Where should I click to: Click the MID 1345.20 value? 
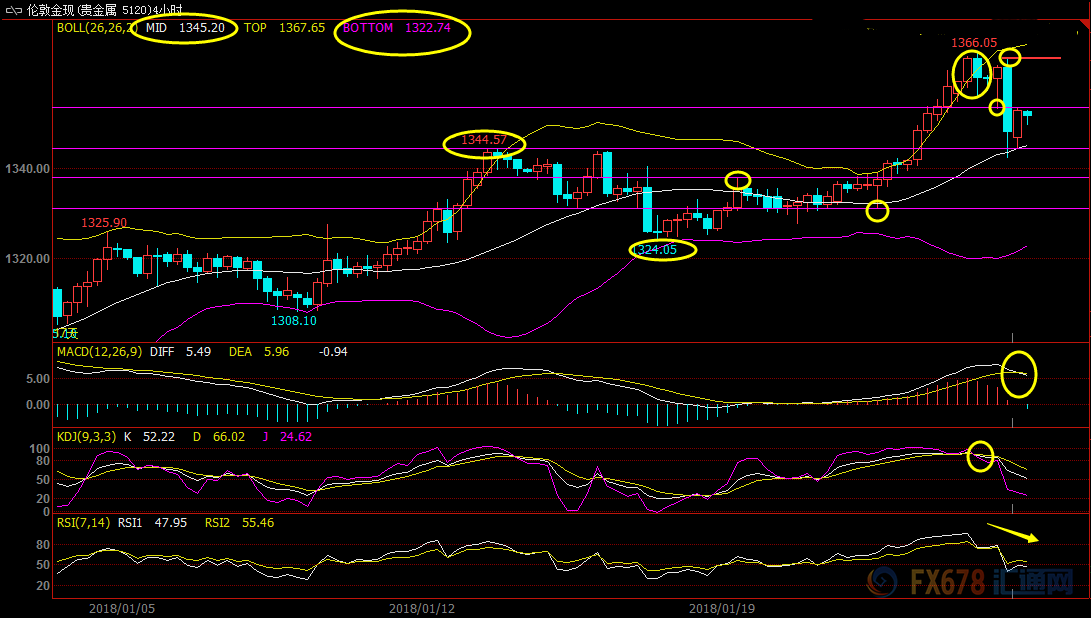pos(185,28)
